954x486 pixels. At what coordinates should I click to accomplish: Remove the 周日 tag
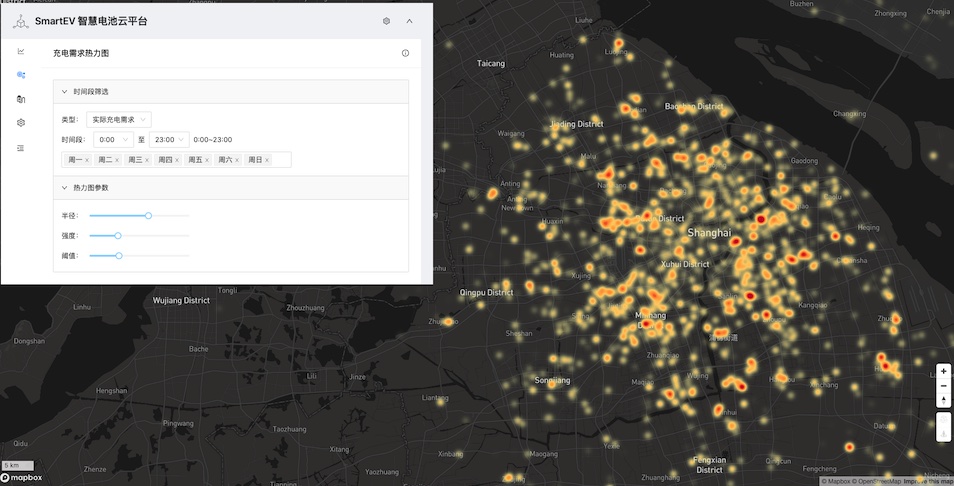(266, 160)
